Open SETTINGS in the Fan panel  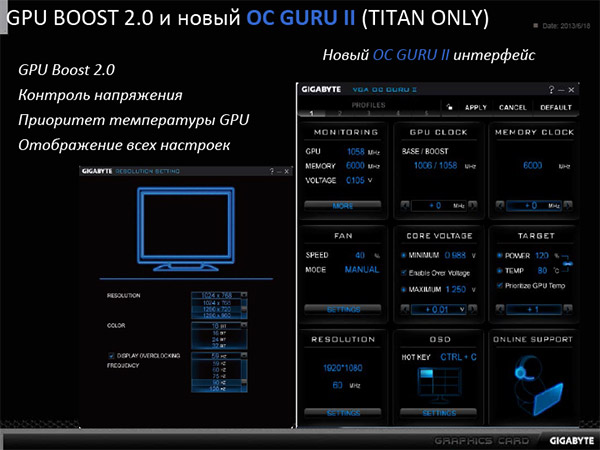click(342, 310)
